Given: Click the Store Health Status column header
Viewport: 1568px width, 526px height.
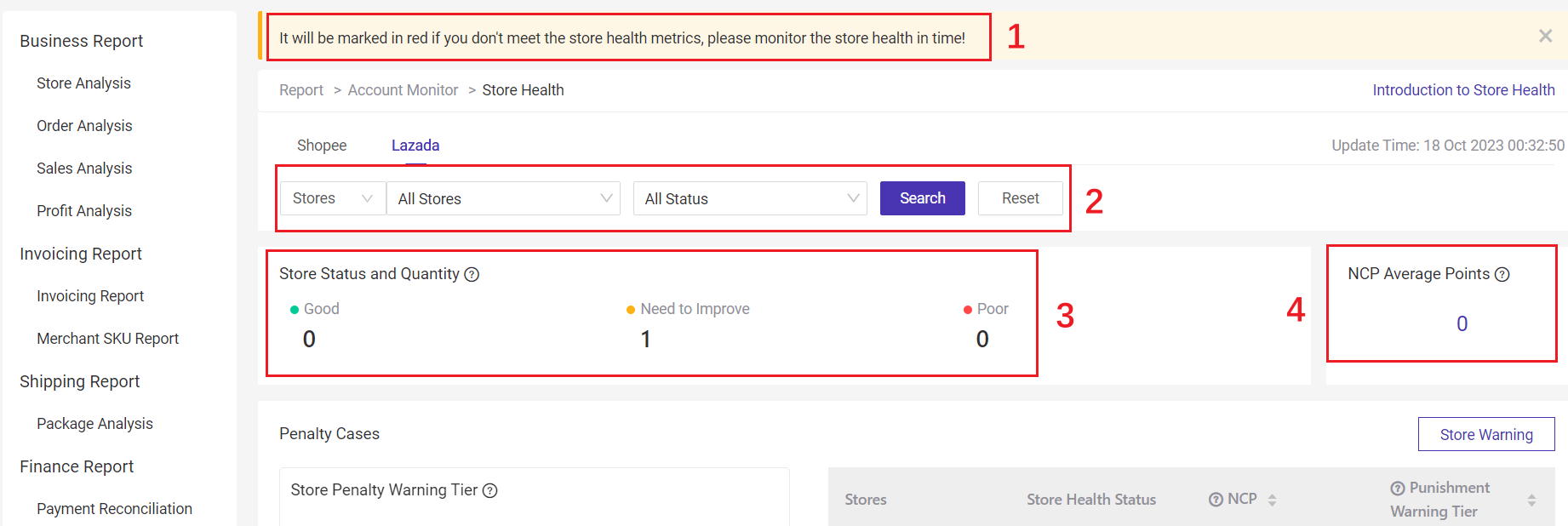Looking at the screenshot, I should (1091, 500).
